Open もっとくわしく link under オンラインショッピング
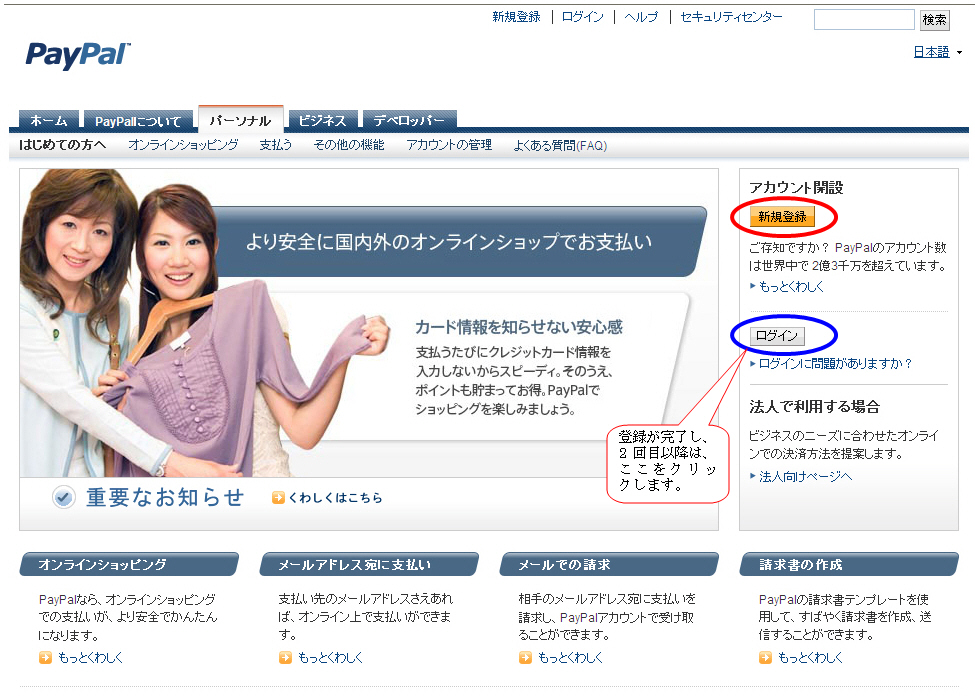975x697 pixels. tap(90, 657)
